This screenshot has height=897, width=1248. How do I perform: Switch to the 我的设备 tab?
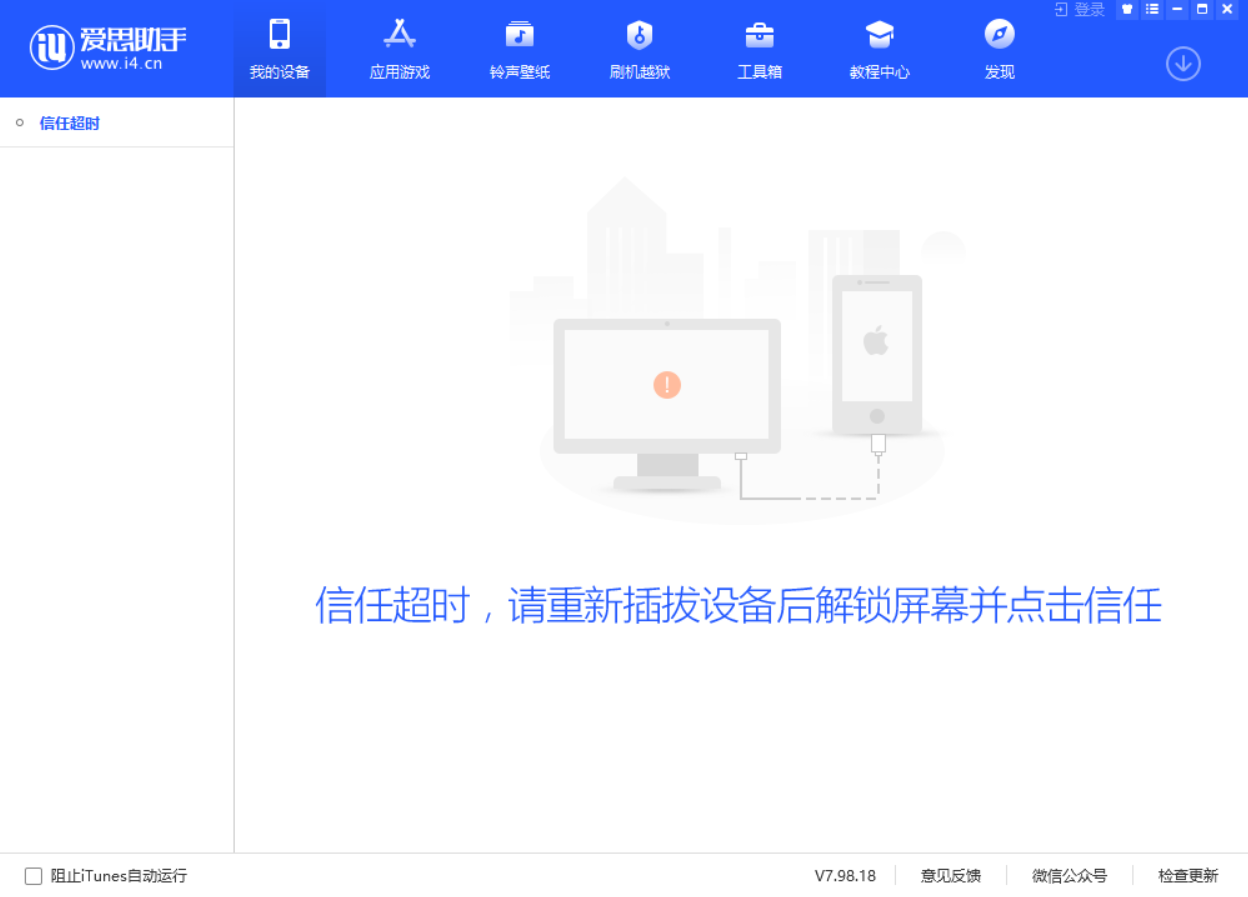pyautogui.click(x=279, y=48)
